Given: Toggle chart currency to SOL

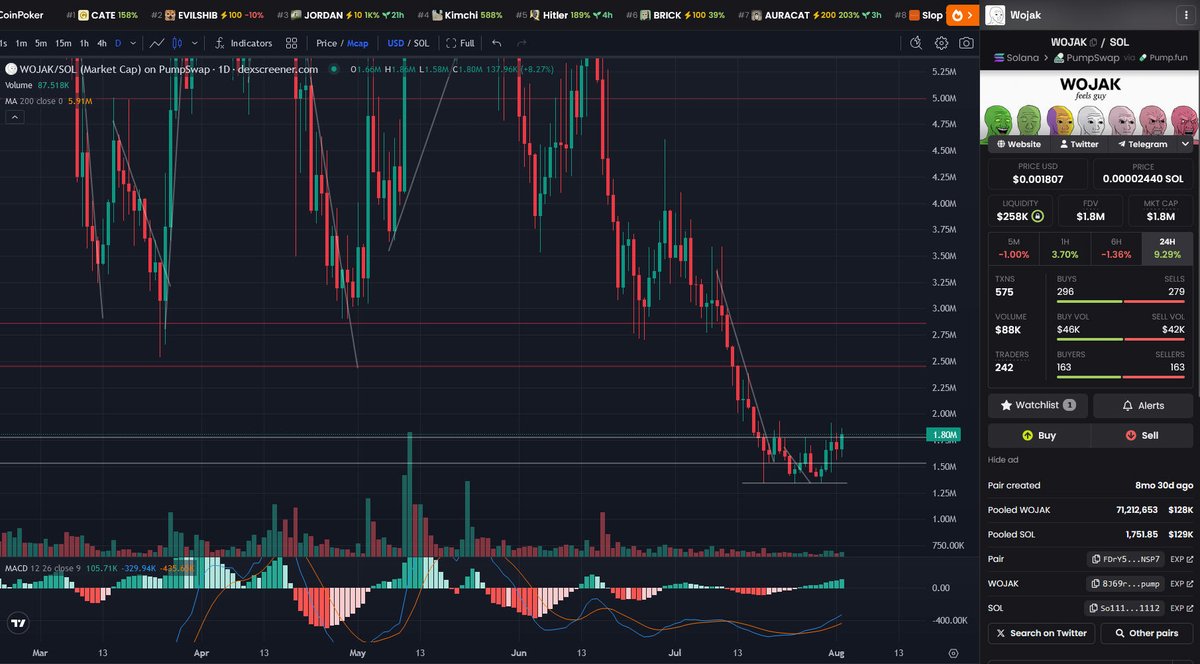Looking at the screenshot, I should pos(420,43).
